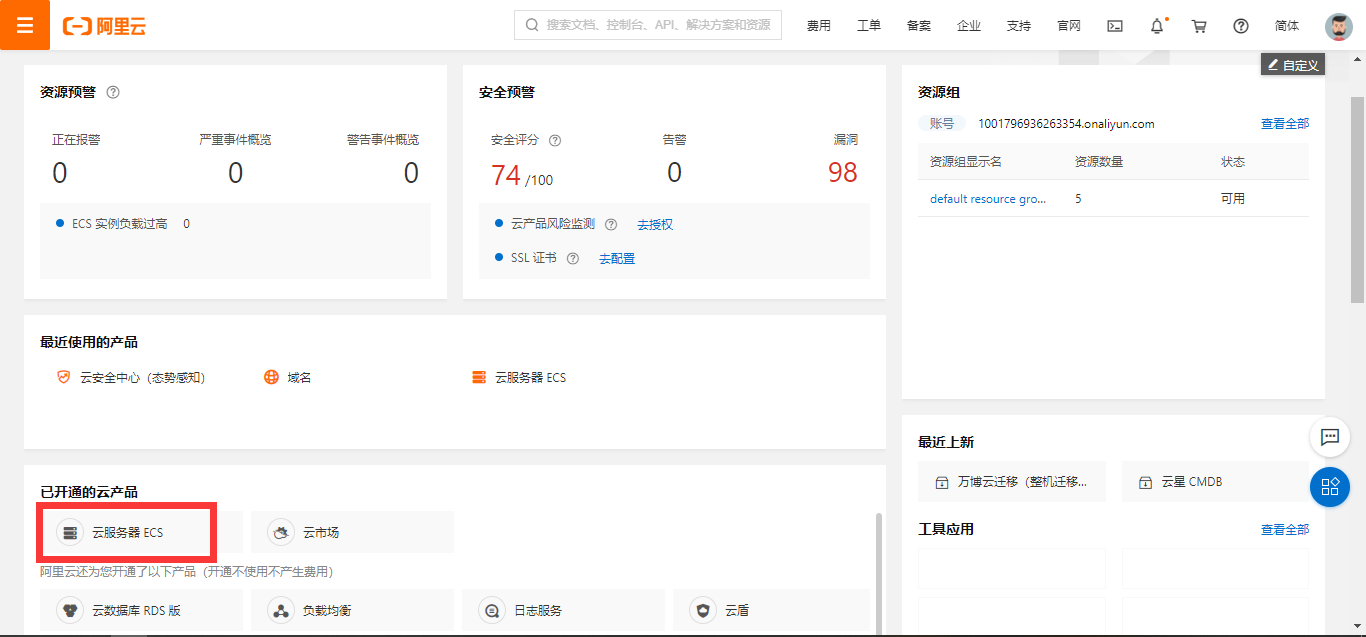The height and width of the screenshot is (637, 1366).
Task: Open the Cloud Shell terminal icon
Action: pos(1115,26)
